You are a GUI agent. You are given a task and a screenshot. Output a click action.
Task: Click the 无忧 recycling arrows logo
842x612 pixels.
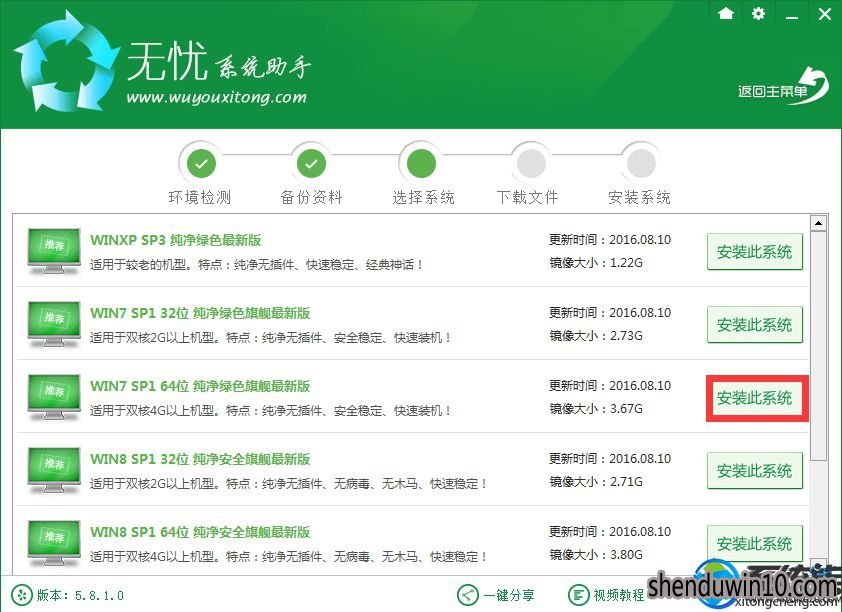tap(66, 62)
